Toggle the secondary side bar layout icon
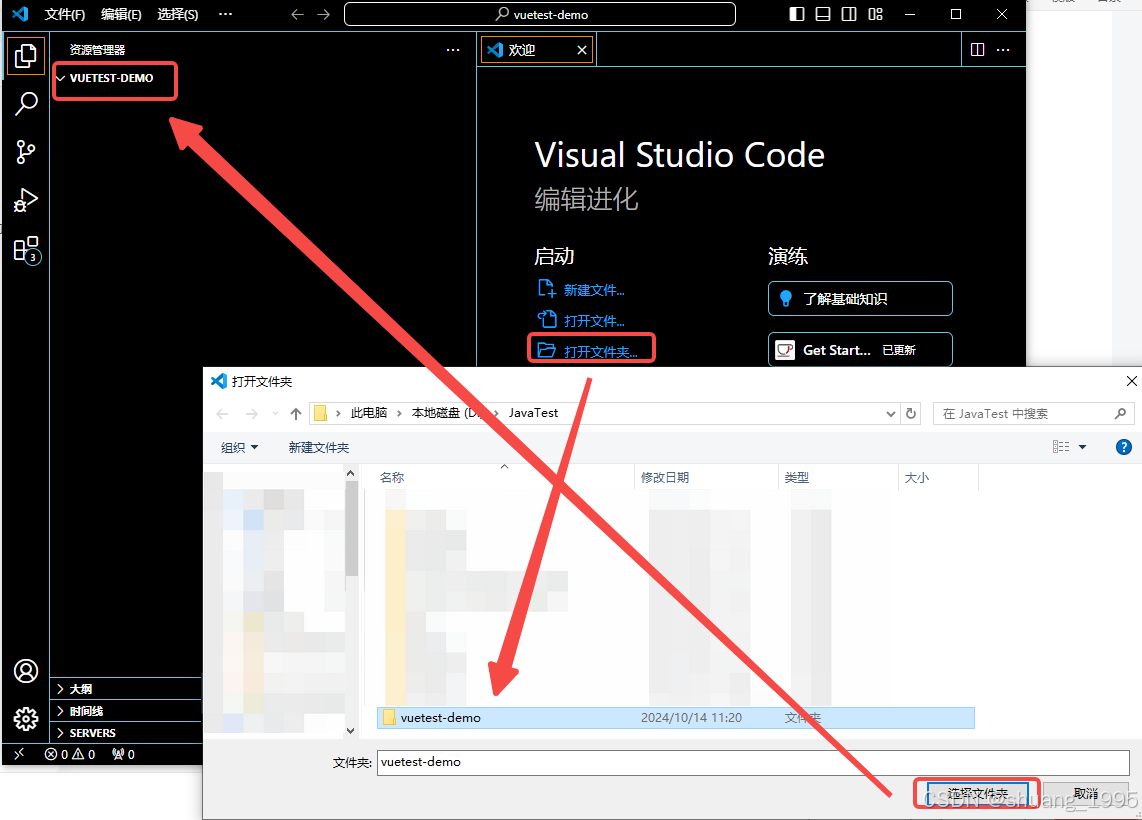 tap(849, 15)
